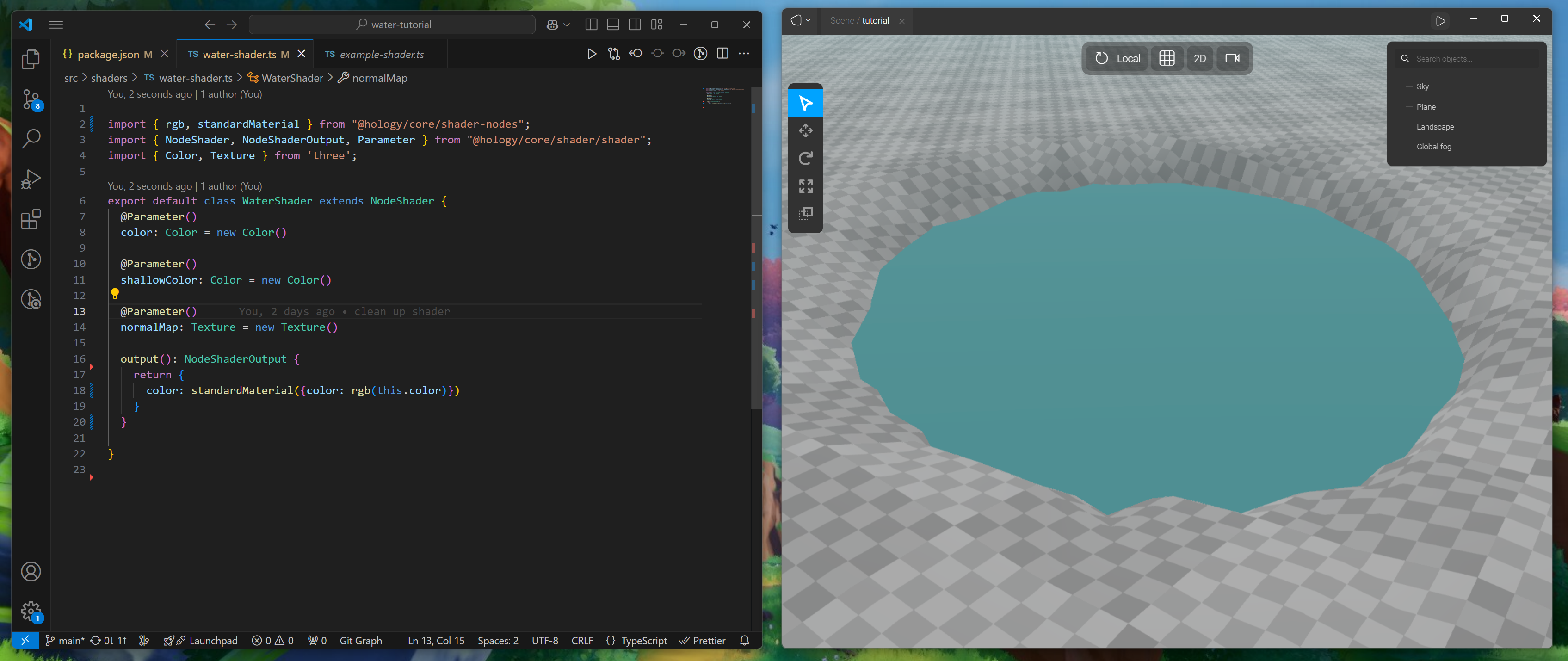The width and height of the screenshot is (1568, 661).
Task: Select the Rotate tool in scene toolbar
Action: pyautogui.click(x=805, y=158)
